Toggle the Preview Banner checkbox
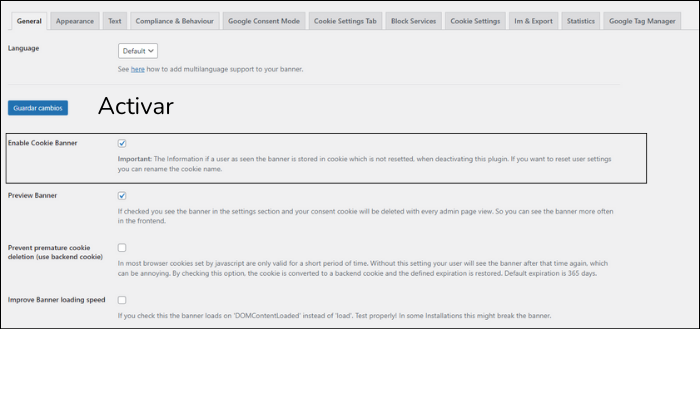Viewport: 700px width, 400px height. pos(122,196)
